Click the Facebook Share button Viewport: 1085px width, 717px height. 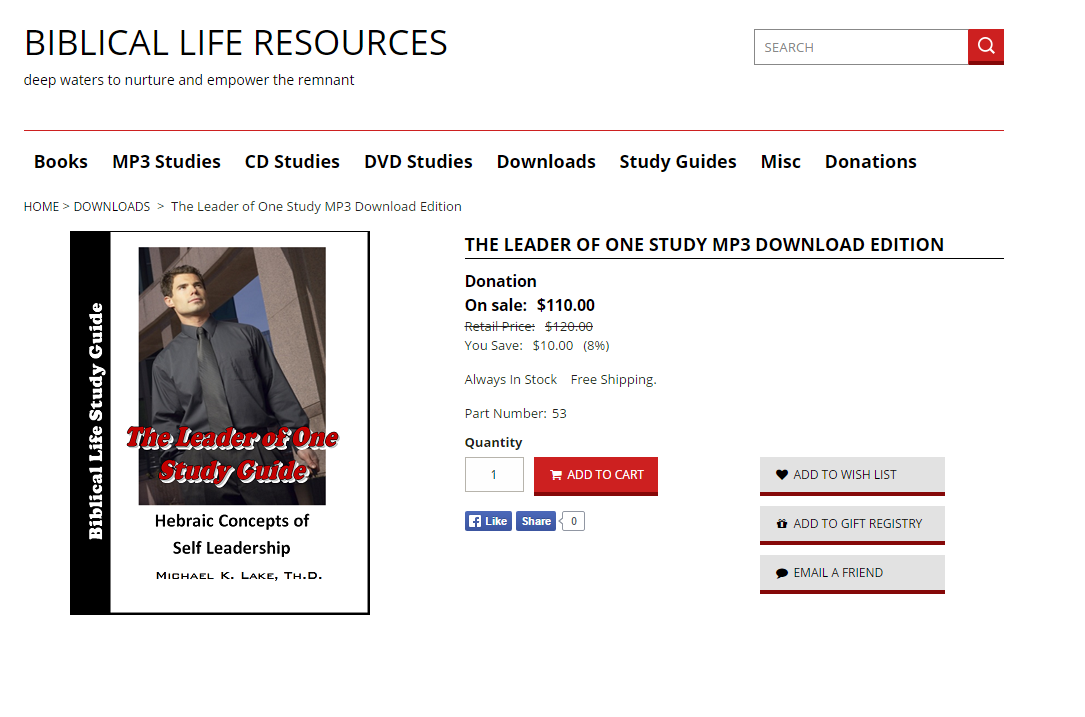536,521
